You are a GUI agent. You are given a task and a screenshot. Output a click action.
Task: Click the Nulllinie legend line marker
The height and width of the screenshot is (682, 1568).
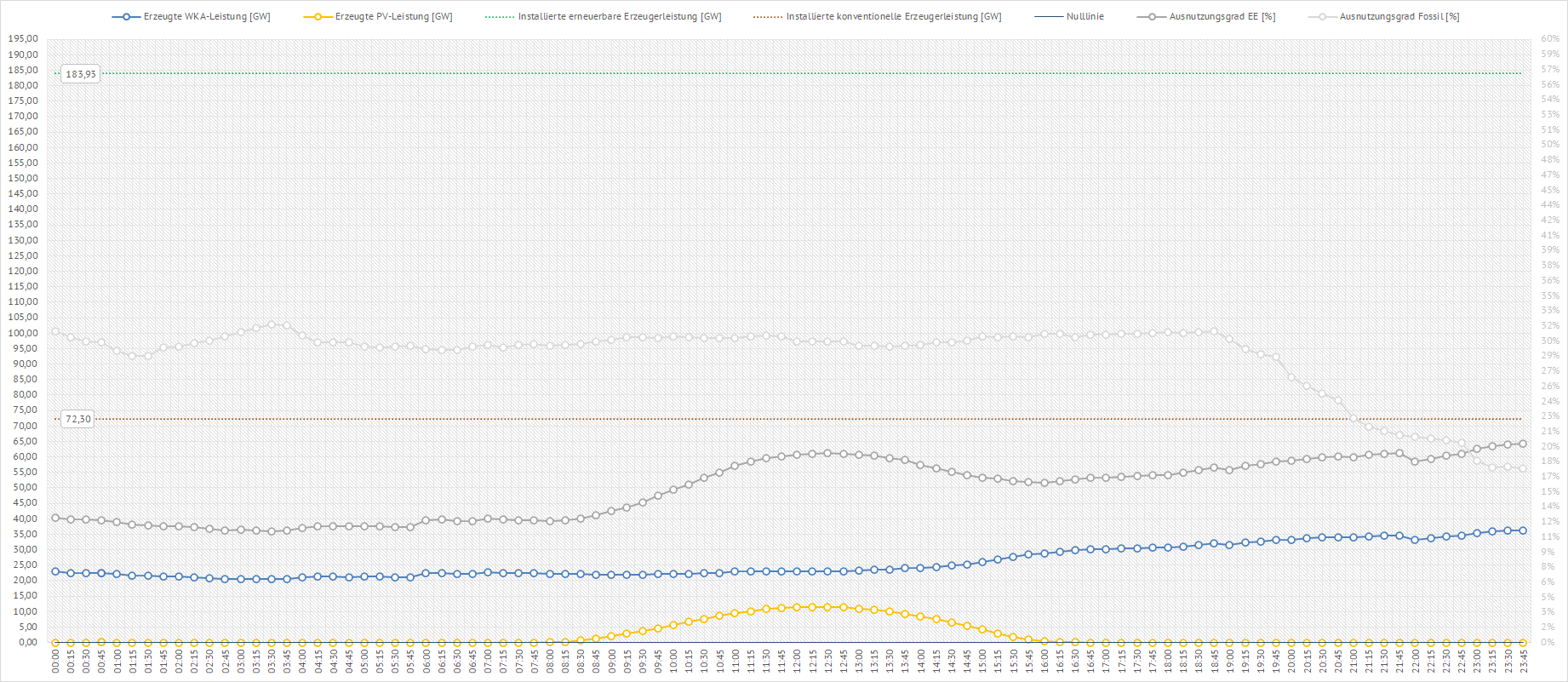(1048, 17)
